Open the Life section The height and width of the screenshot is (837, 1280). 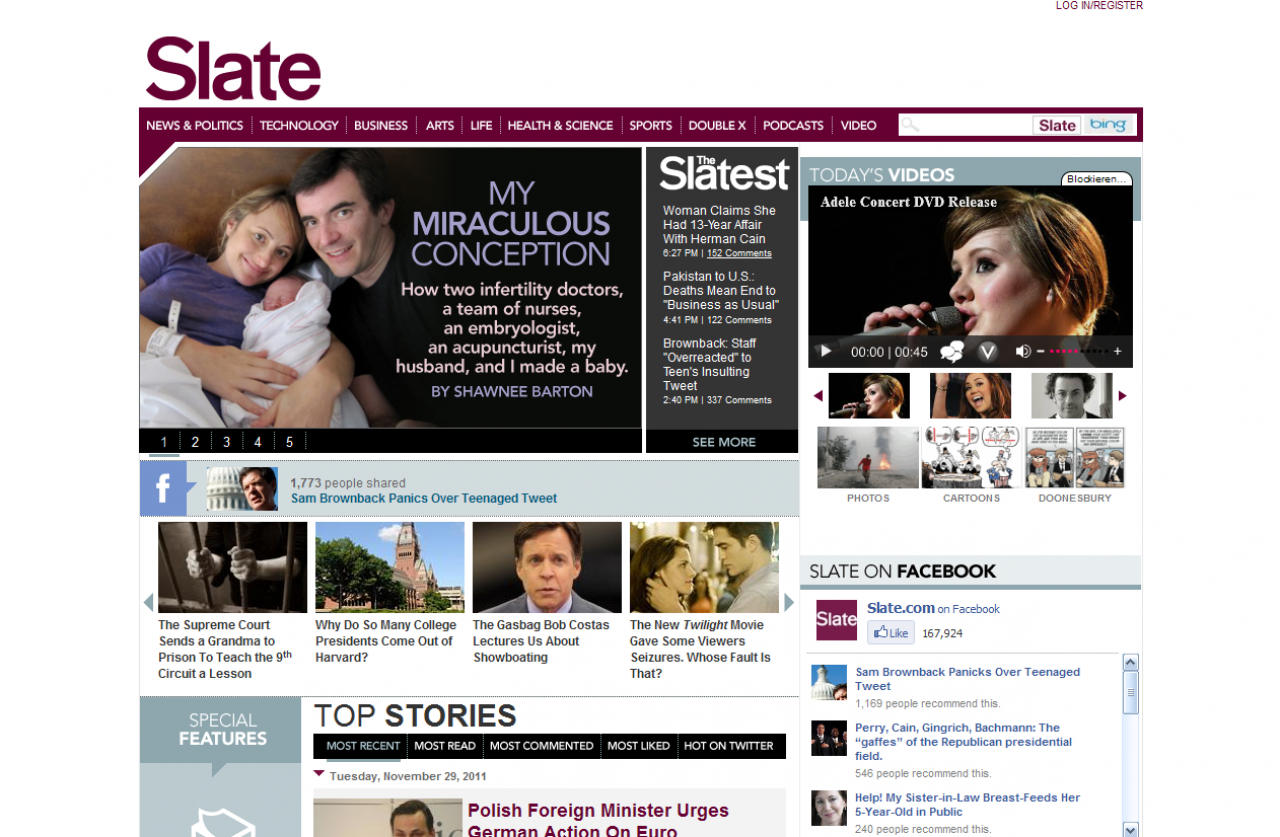click(481, 125)
